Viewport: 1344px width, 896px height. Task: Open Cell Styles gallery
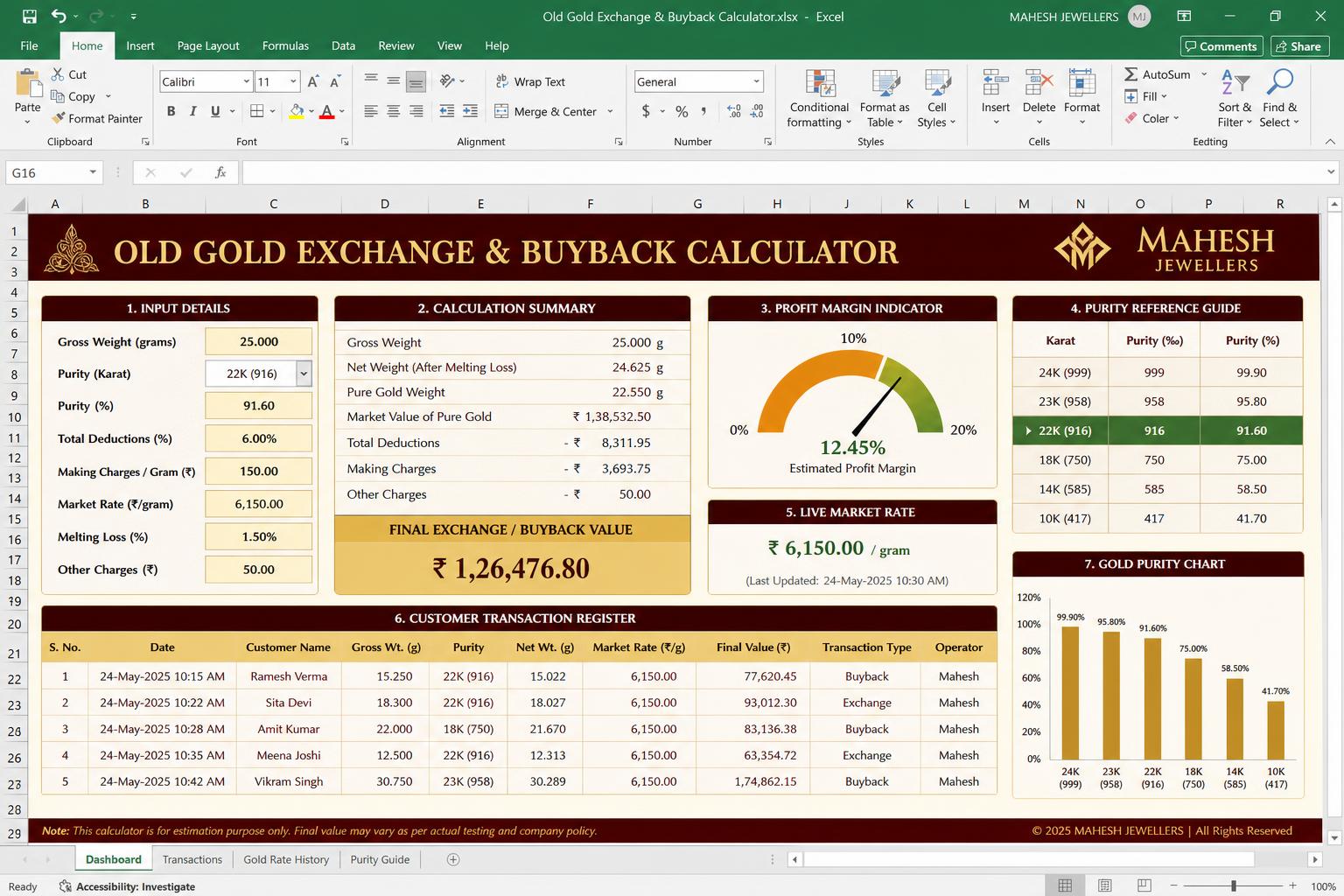pyautogui.click(x=936, y=99)
